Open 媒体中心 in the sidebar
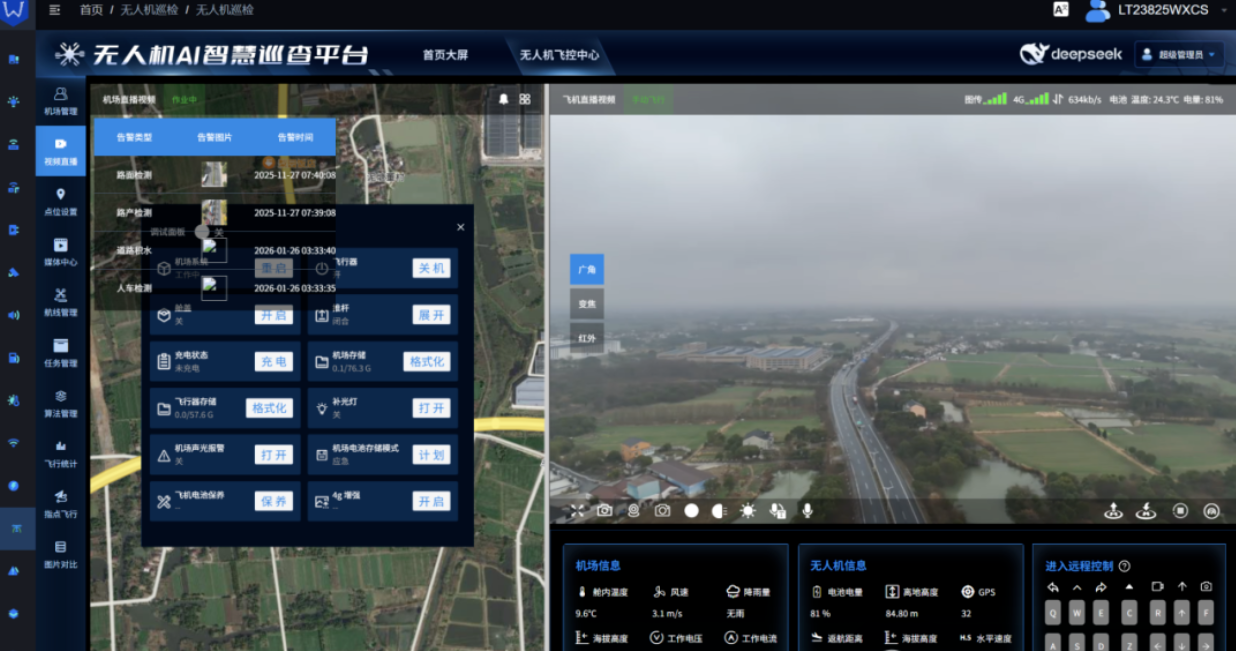Image resolution: width=1236 pixels, height=651 pixels. tap(60, 252)
